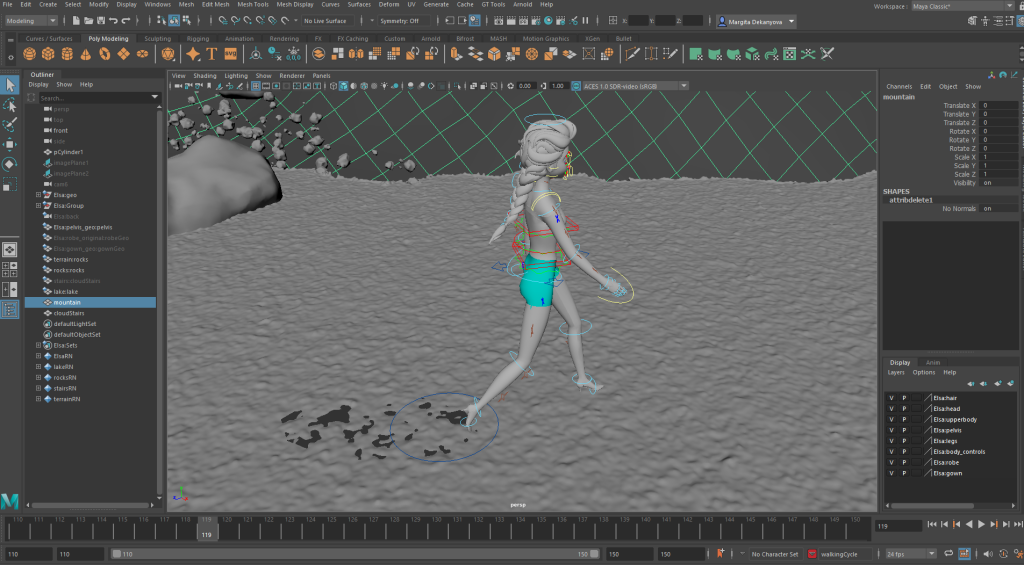
Task: Toggle playback P of Elsa:legs layer
Action: [x=904, y=441]
